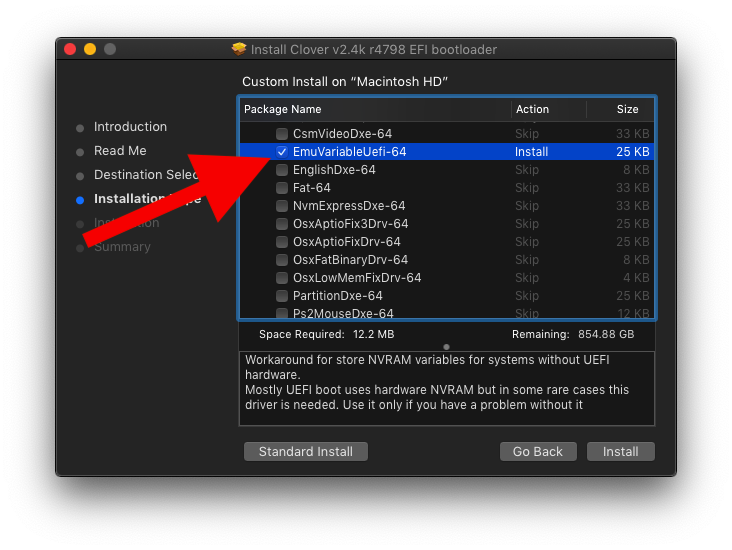This screenshot has height=550, width=732.
Task: Click the Space Required 12.2 MB value
Action: tap(373, 334)
